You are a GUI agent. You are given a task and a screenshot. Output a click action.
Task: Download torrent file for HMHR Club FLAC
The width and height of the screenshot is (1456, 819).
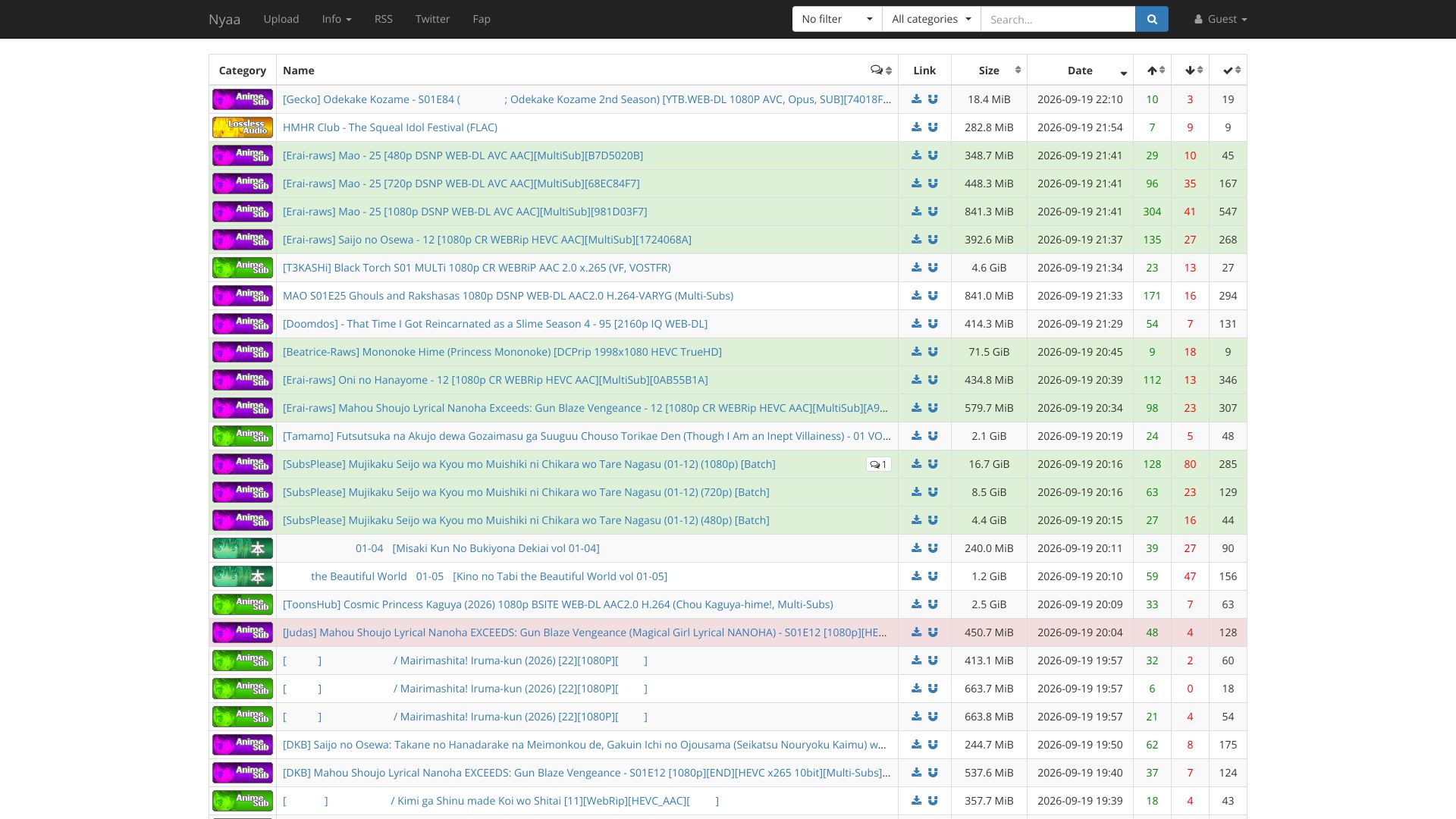click(x=916, y=127)
